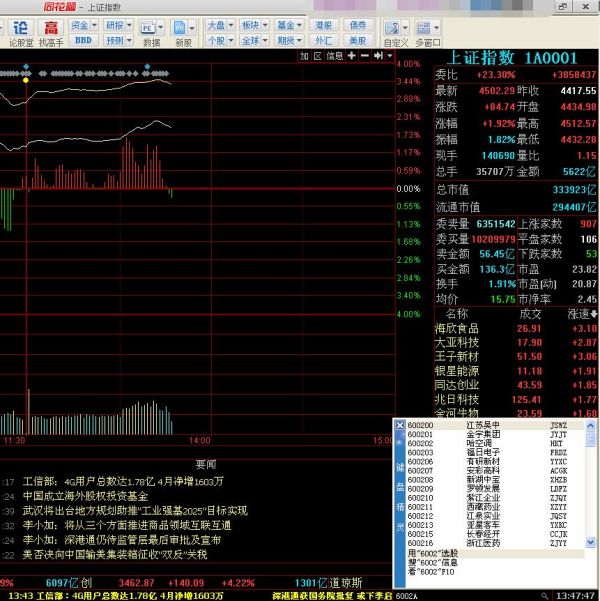Viewport: 600px width, 601px height.
Task: Click the scroll-down arrow in stock list
Action: (x=590, y=542)
